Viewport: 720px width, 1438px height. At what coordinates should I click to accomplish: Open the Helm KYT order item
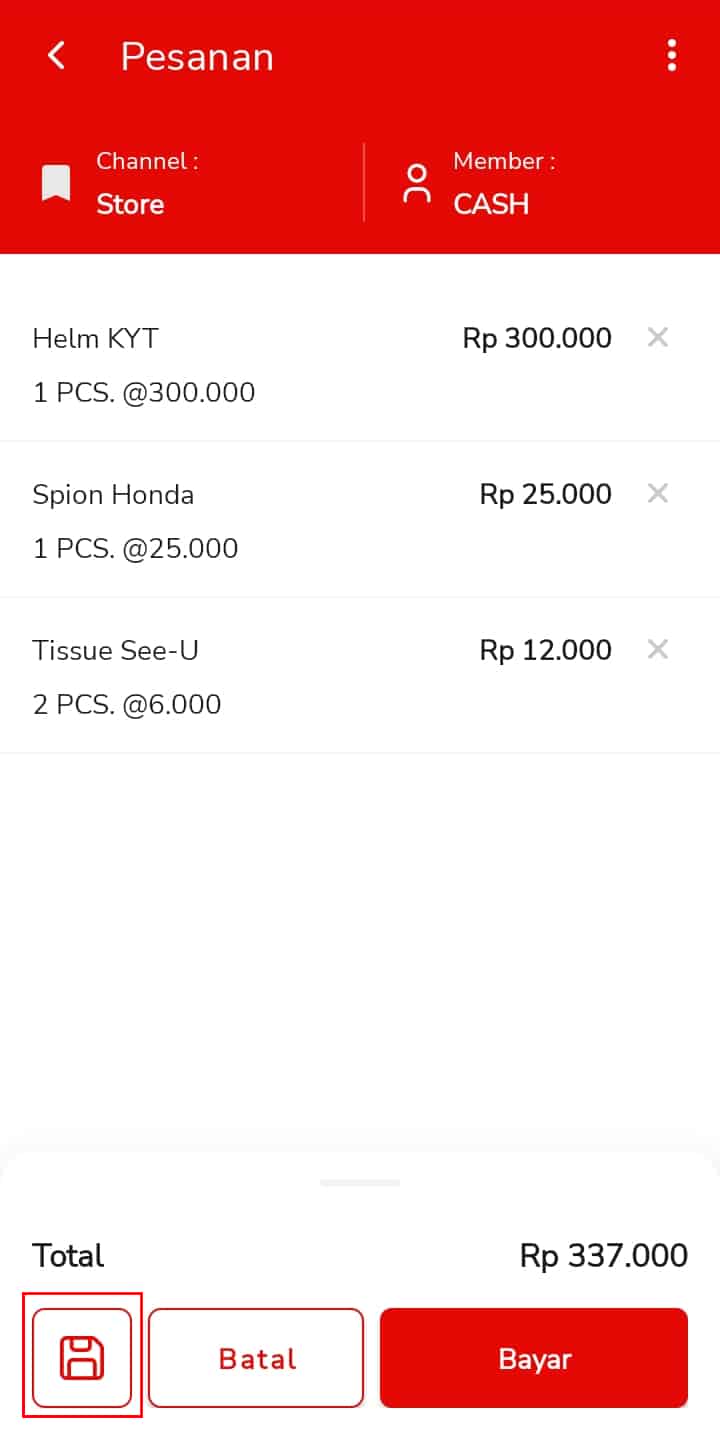[x=96, y=339]
